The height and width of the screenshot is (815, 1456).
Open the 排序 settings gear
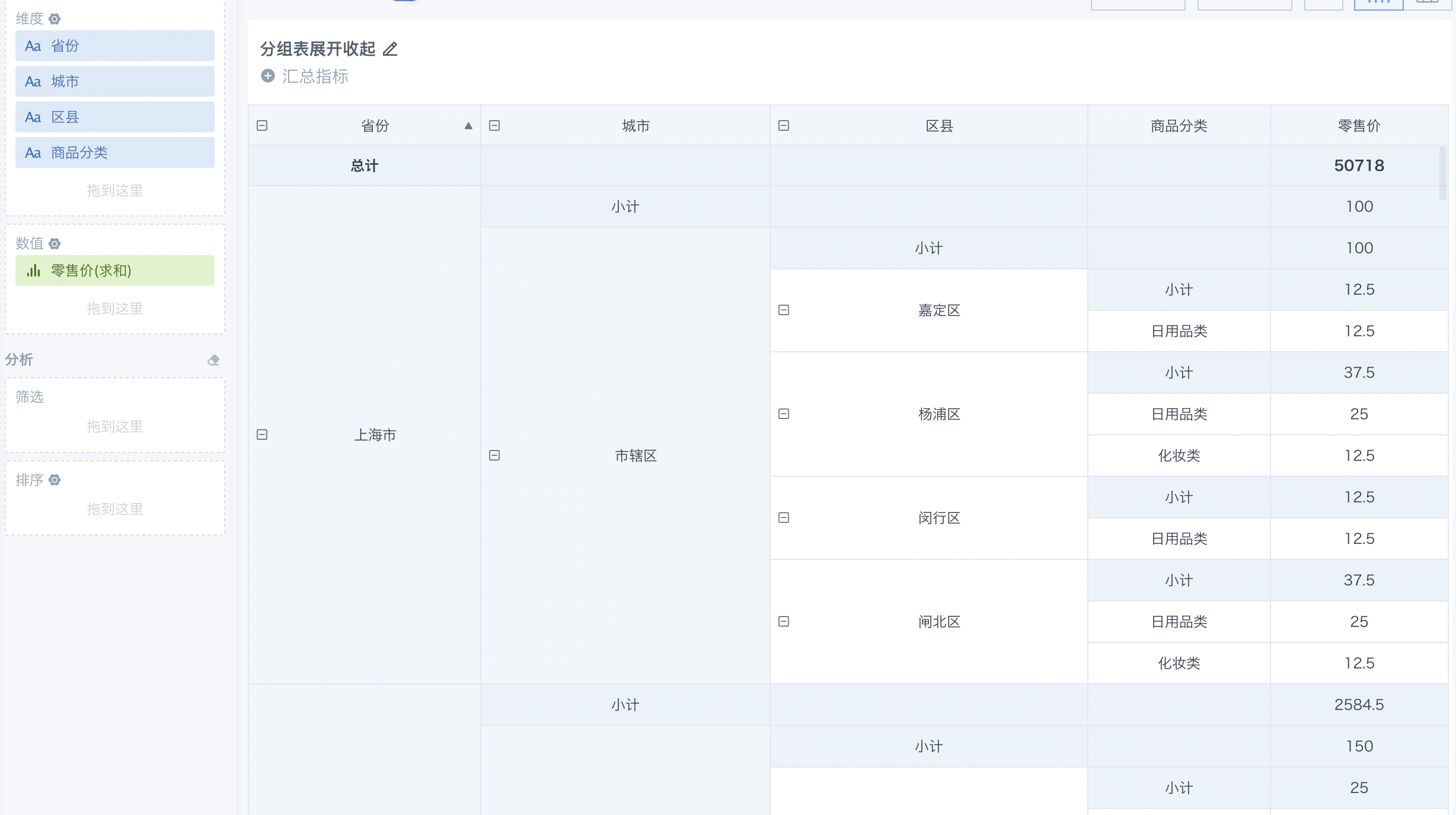click(x=55, y=480)
